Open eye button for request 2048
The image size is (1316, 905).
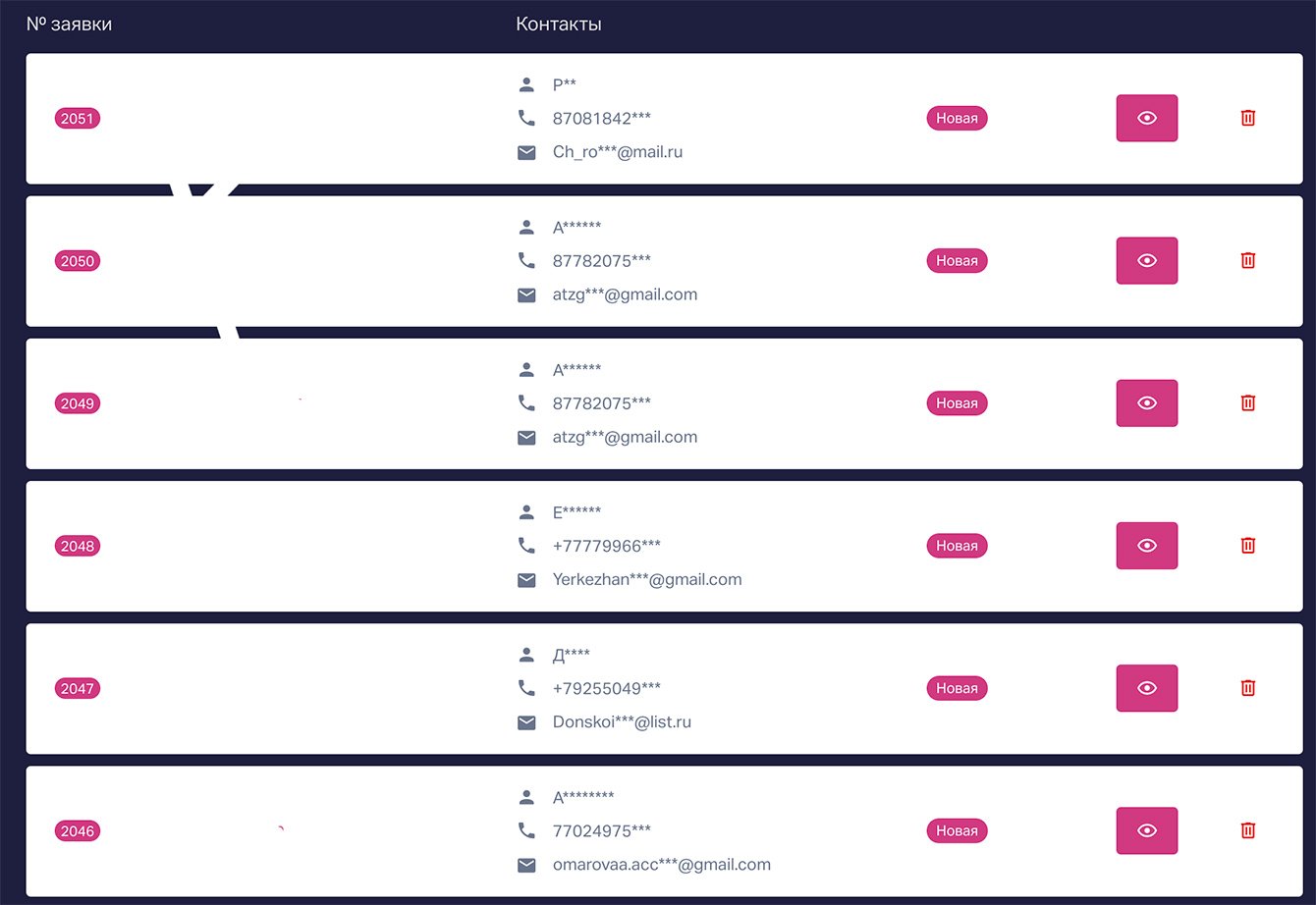coord(1146,545)
